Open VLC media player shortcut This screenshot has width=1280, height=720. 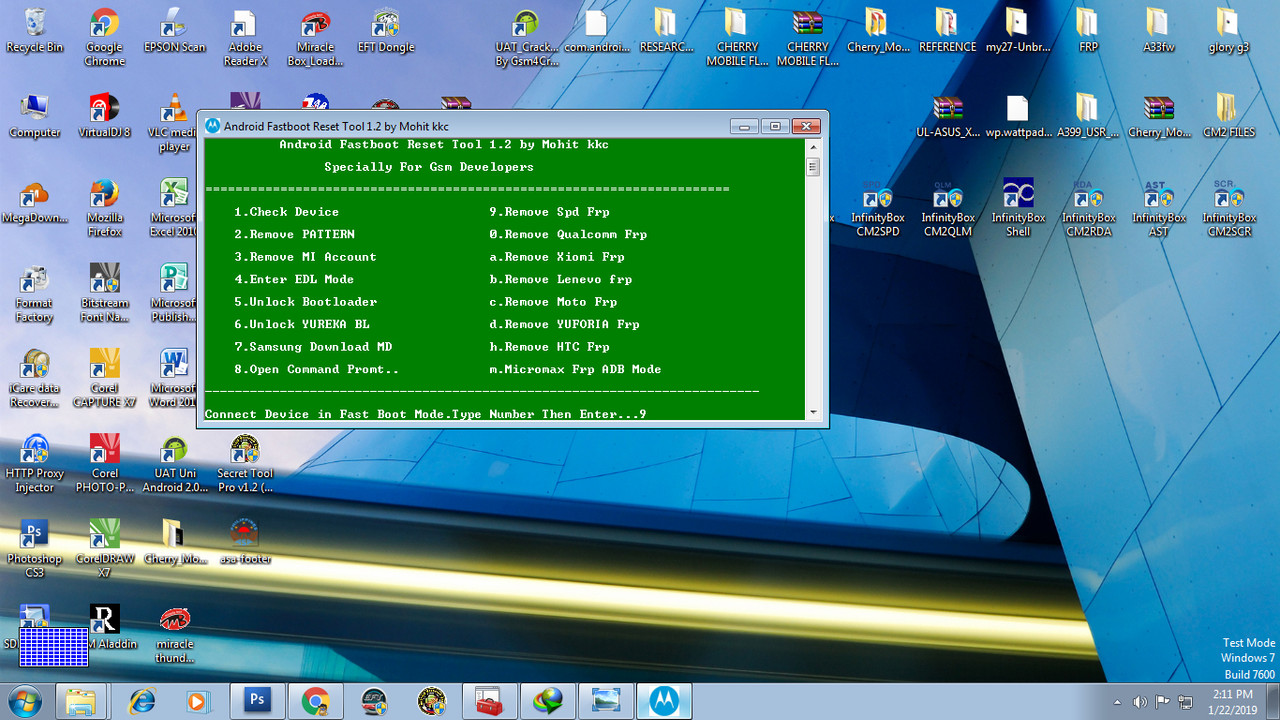(175, 122)
